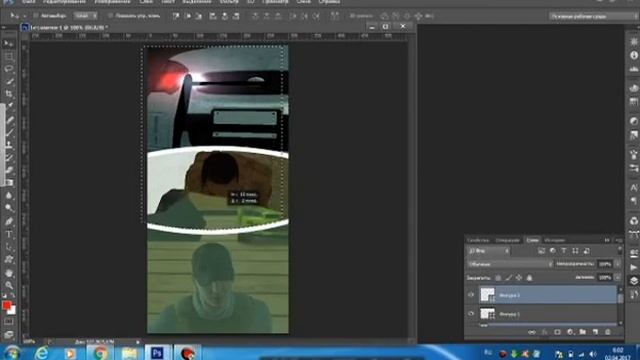640x360 pixels.
Task: Toggle the Auto-Select checkbox
Action: tap(36, 16)
